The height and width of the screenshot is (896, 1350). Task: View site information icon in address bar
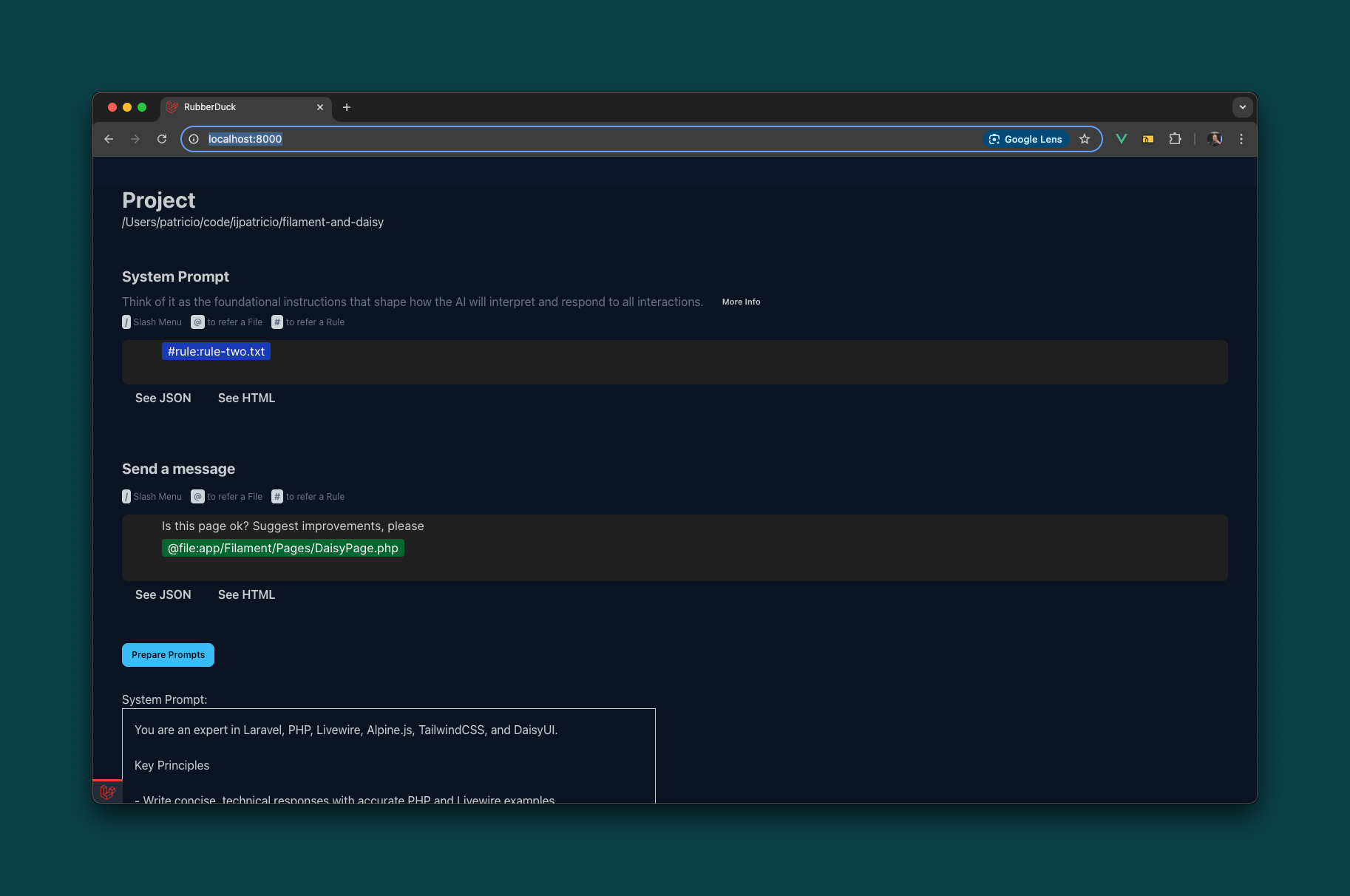[x=194, y=139]
